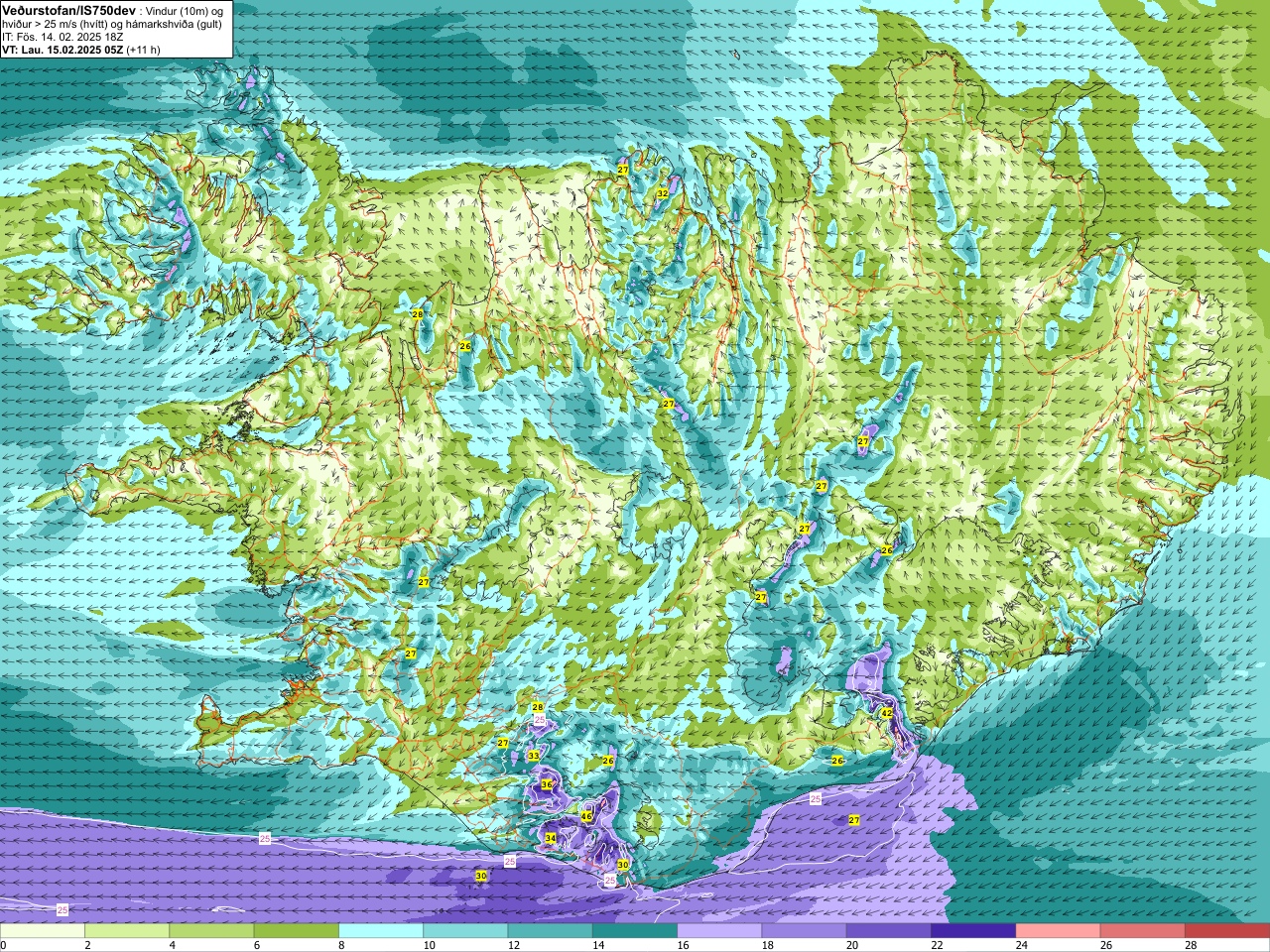The height and width of the screenshot is (952, 1270).
Task: Click tick value 0 on the colour scale
Action: (x=4, y=945)
